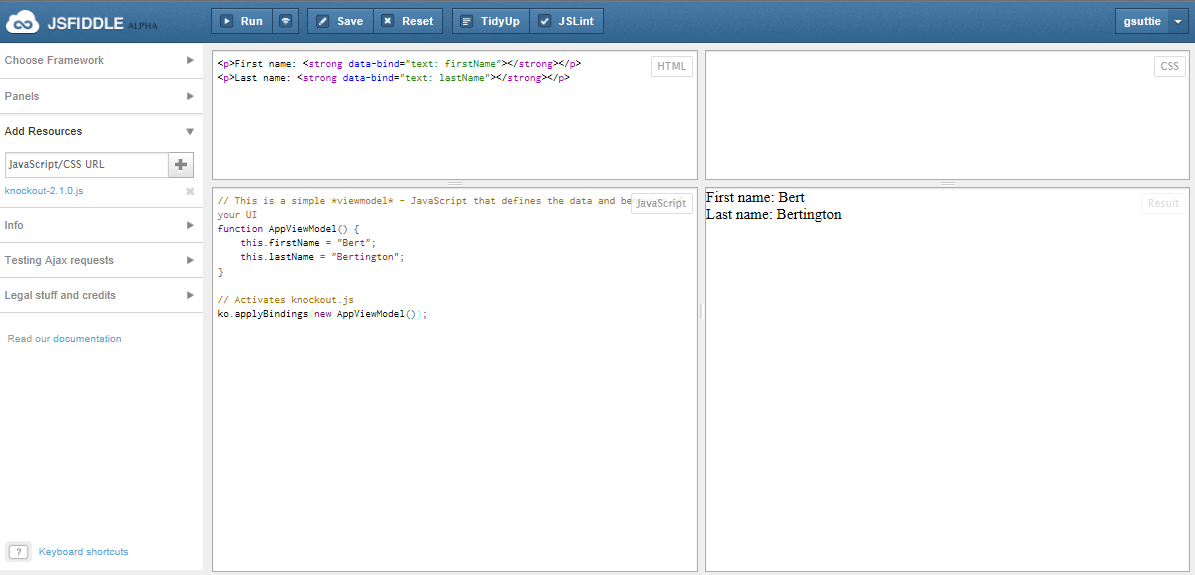Click the ko.applyBindings code line
Screen dimensions: 1195x575
tap(322, 314)
